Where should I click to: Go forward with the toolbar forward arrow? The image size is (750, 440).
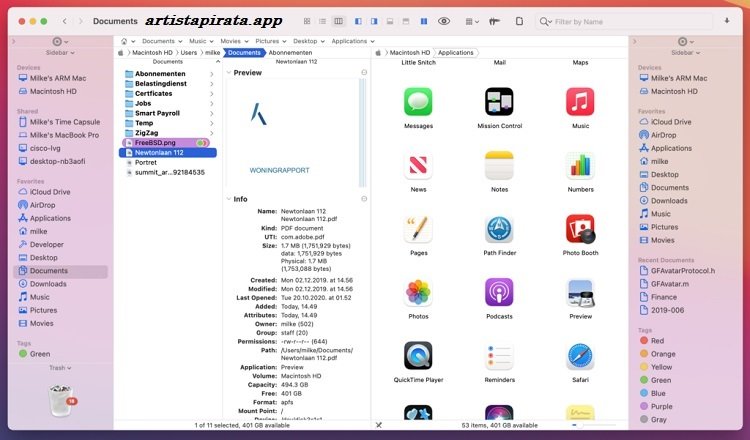[80, 21]
